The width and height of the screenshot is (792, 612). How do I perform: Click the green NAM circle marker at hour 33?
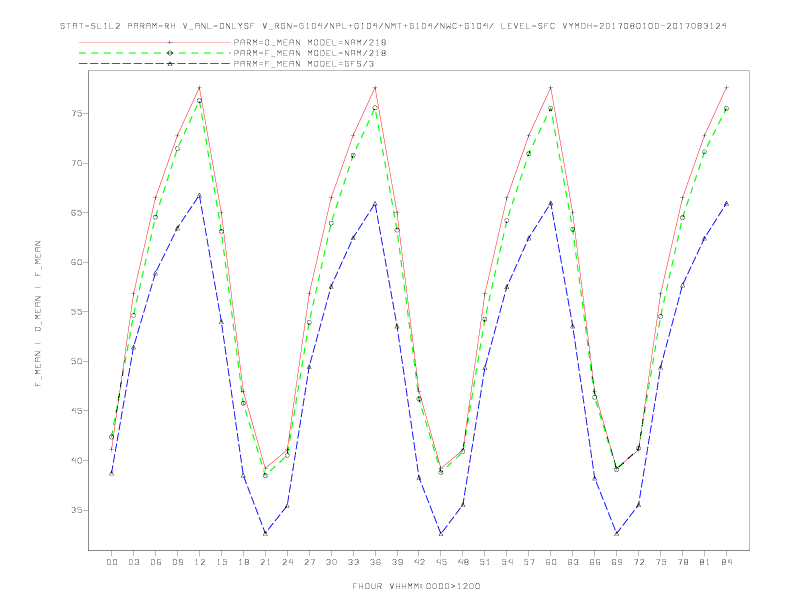coord(353,156)
